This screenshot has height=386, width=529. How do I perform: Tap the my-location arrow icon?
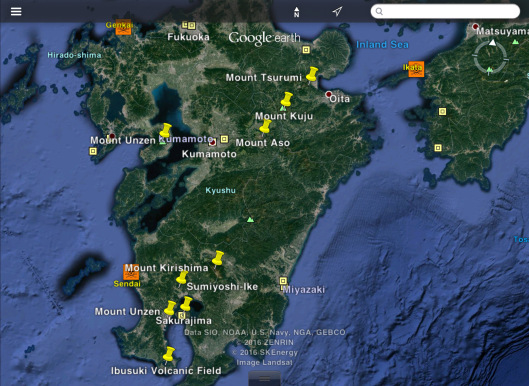pos(337,11)
